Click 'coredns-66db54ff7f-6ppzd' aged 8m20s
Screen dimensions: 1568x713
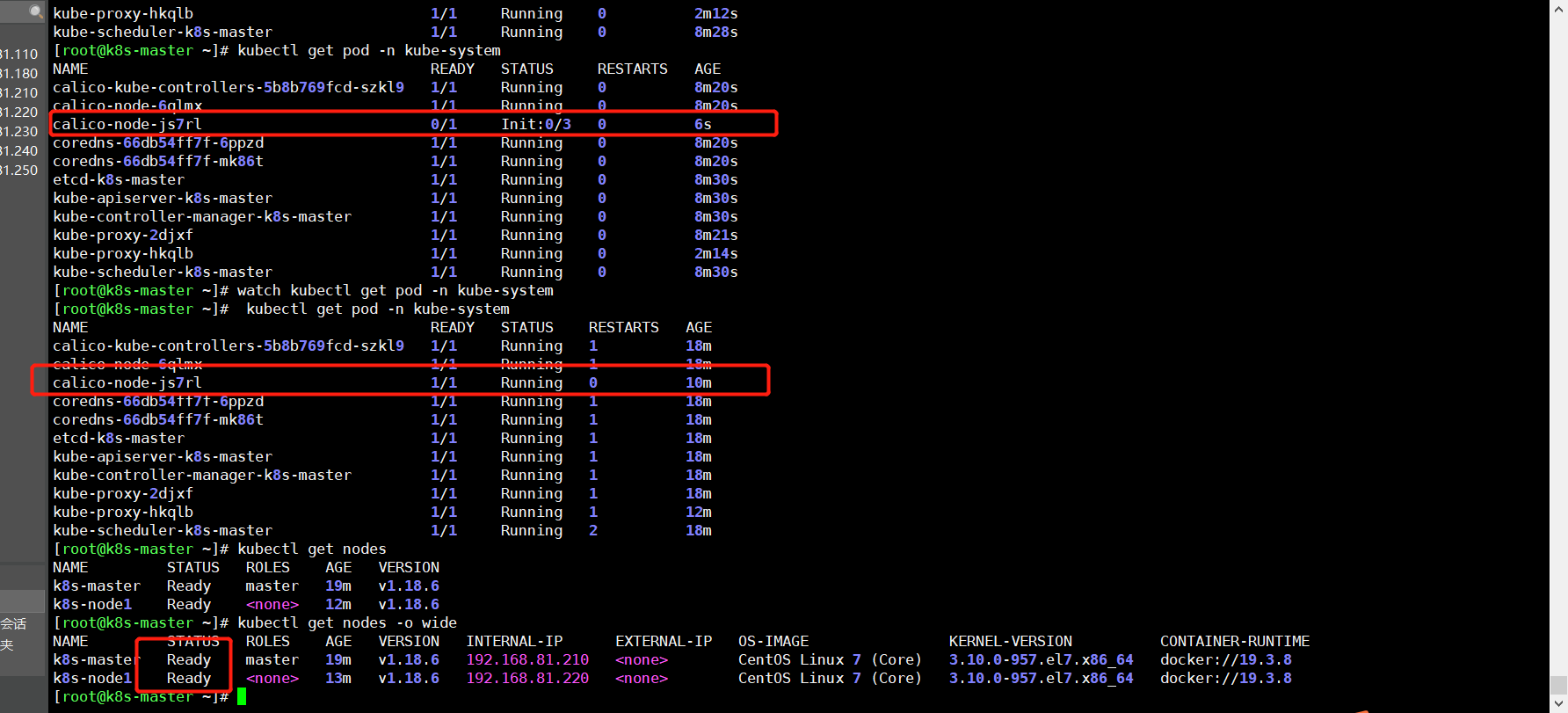pos(158,142)
